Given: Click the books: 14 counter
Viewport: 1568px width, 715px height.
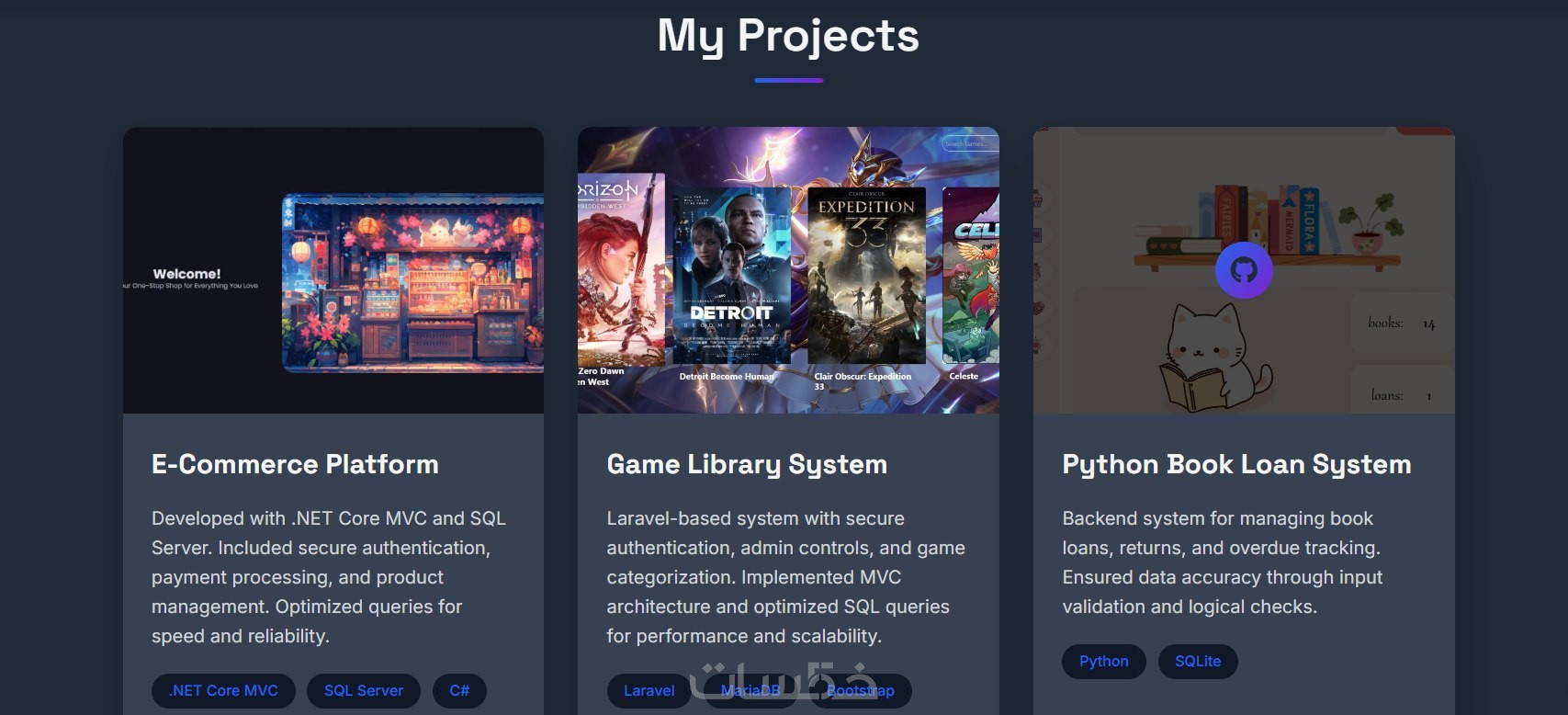Looking at the screenshot, I should pyautogui.click(x=1402, y=323).
